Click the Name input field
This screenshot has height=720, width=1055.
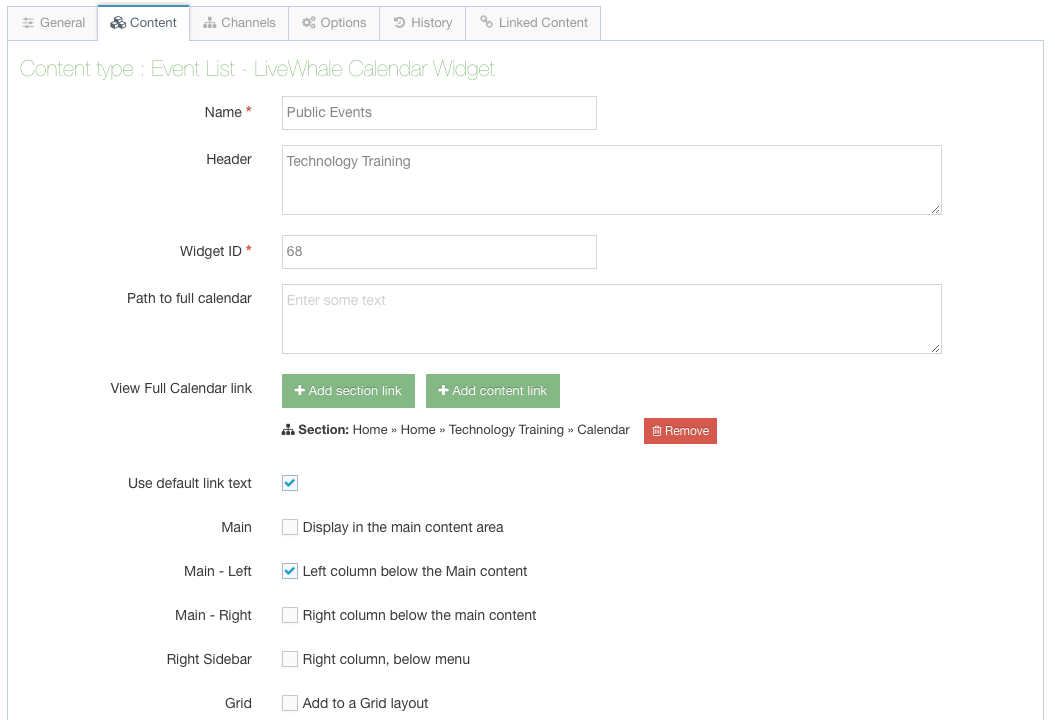coord(439,113)
